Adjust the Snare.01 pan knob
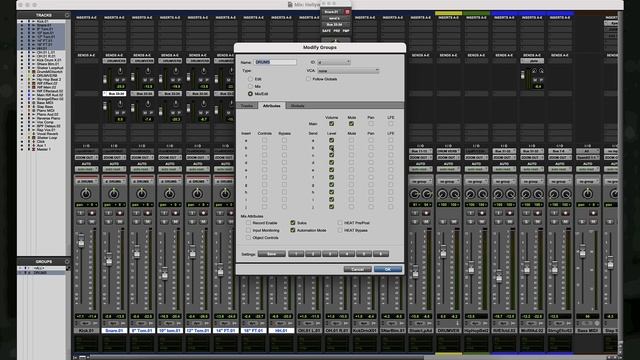This screenshot has width=640, height=360. (x=114, y=194)
